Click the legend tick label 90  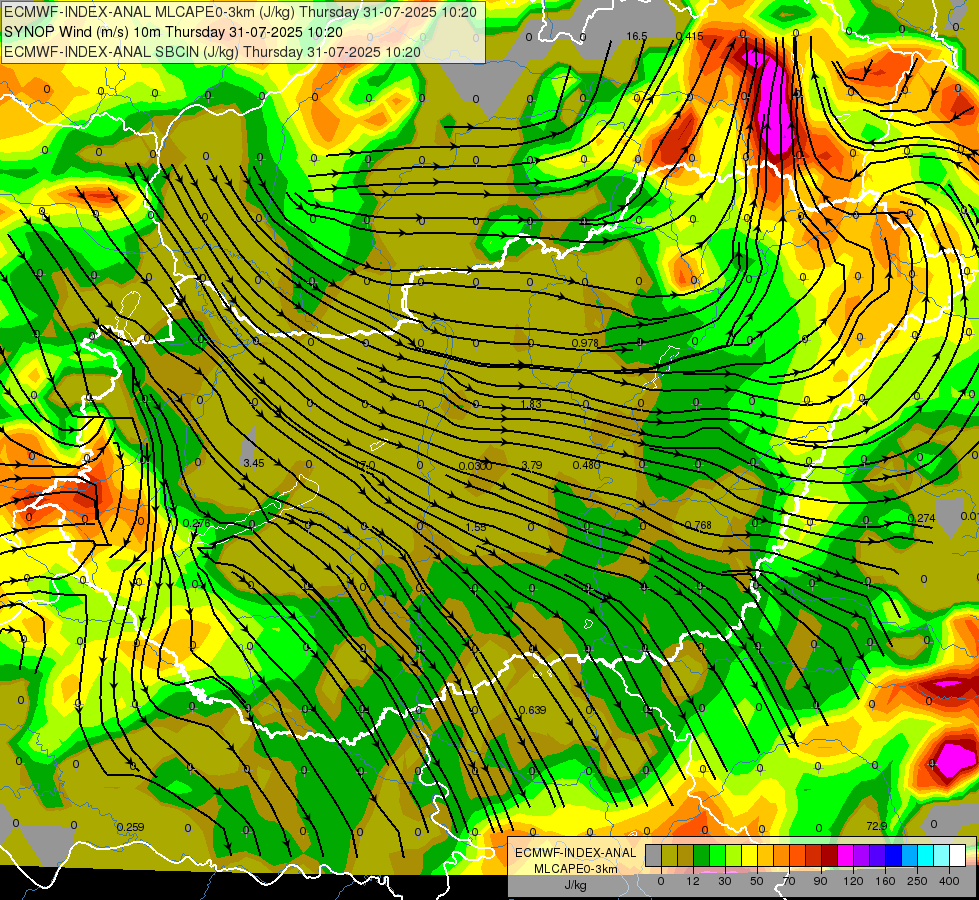(x=820, y=881)
